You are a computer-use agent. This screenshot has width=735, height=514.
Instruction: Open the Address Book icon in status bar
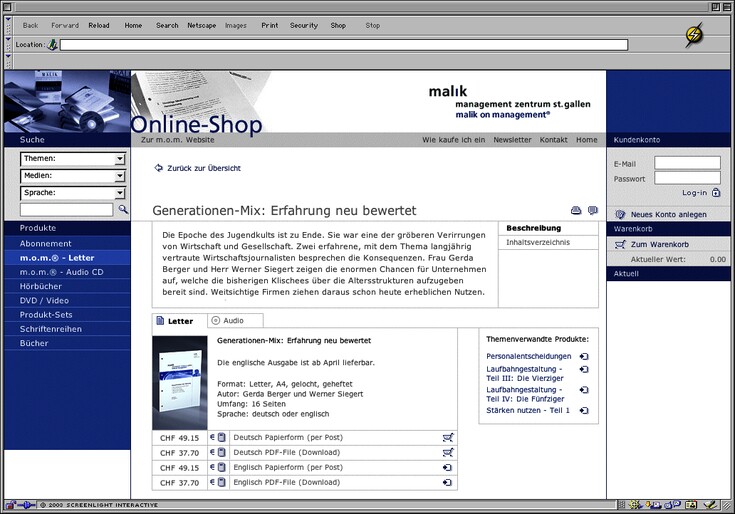pyautogui.click(x=691, y=505)
